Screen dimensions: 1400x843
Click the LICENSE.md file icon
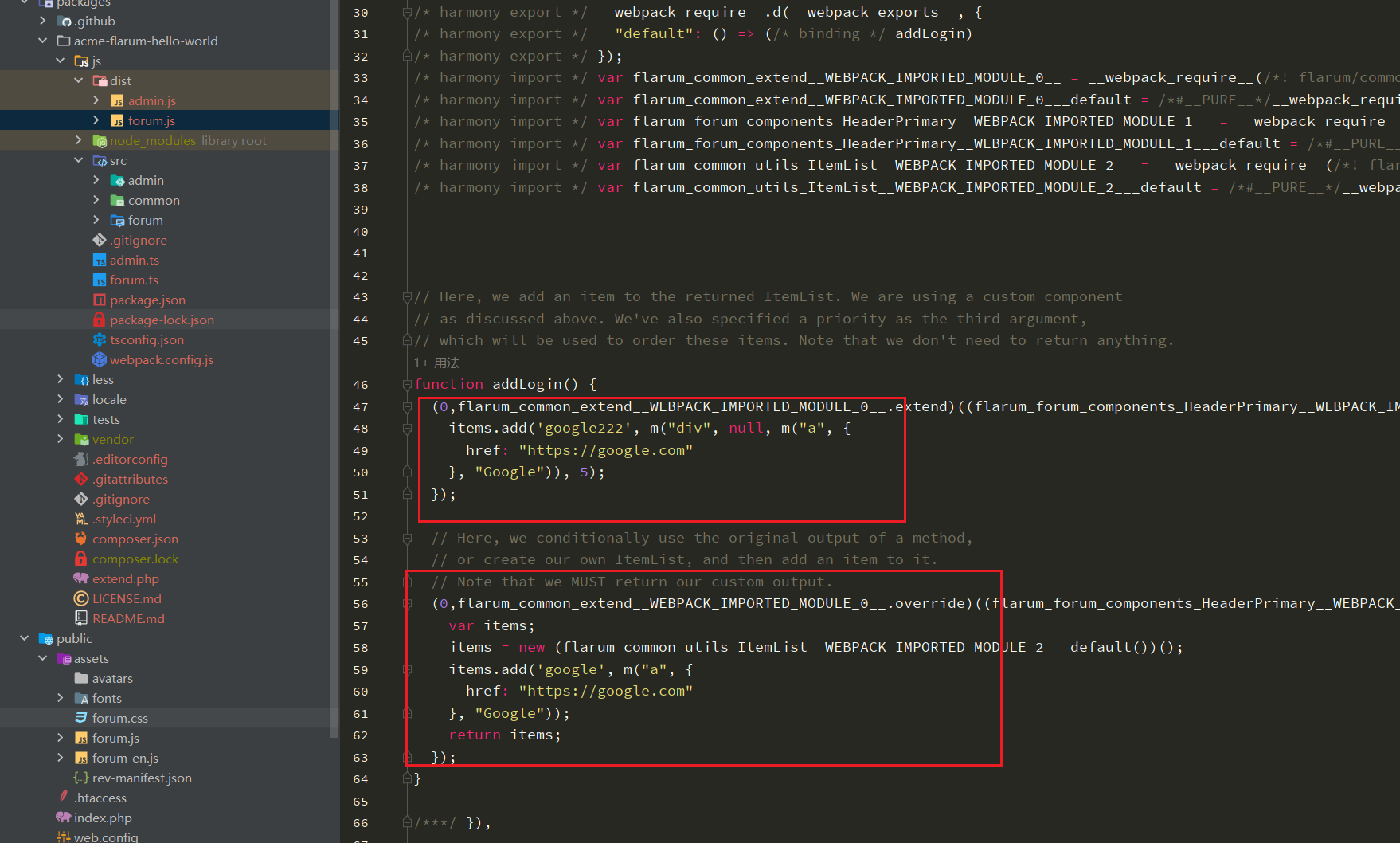[x=81, y=598]
